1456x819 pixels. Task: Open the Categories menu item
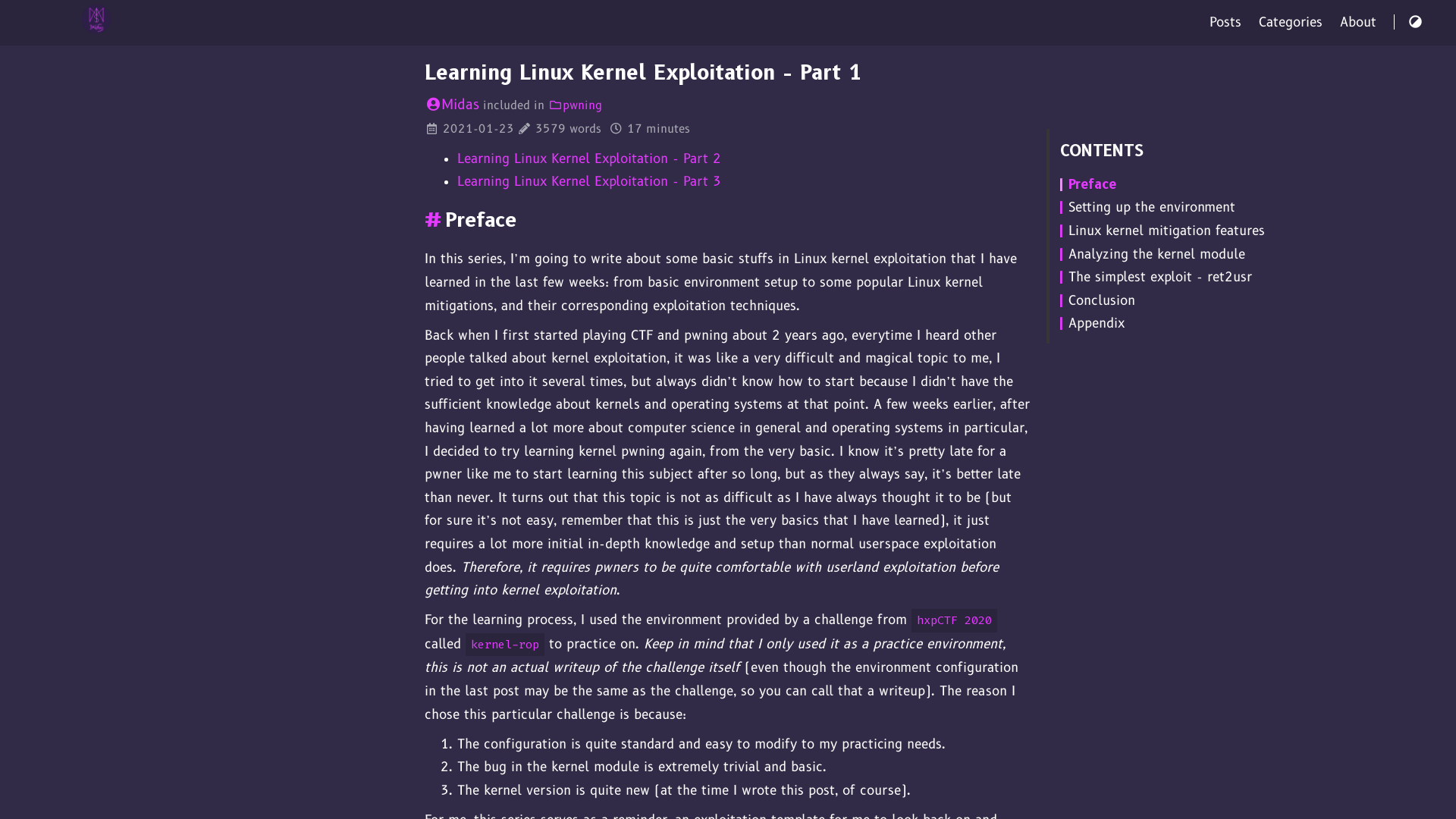[x=1290, y=22]
